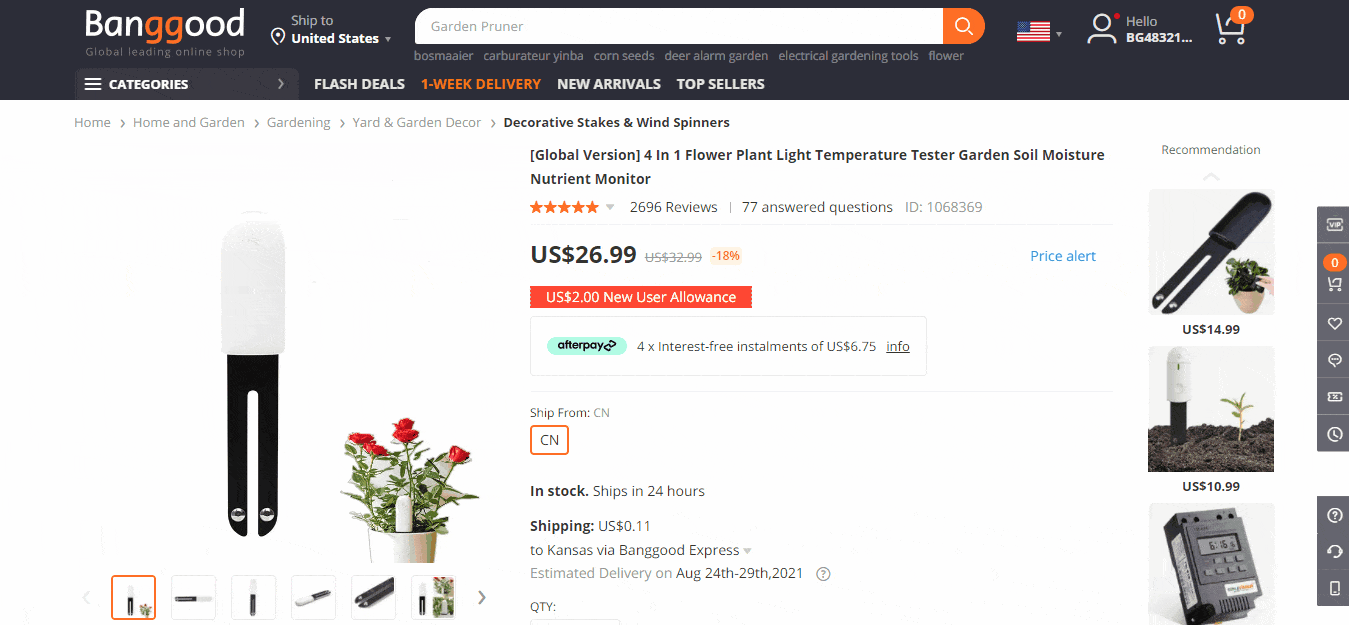Click the help question mark sidebar icon
The image size is (1349, 625).
tap(1334, 515)
